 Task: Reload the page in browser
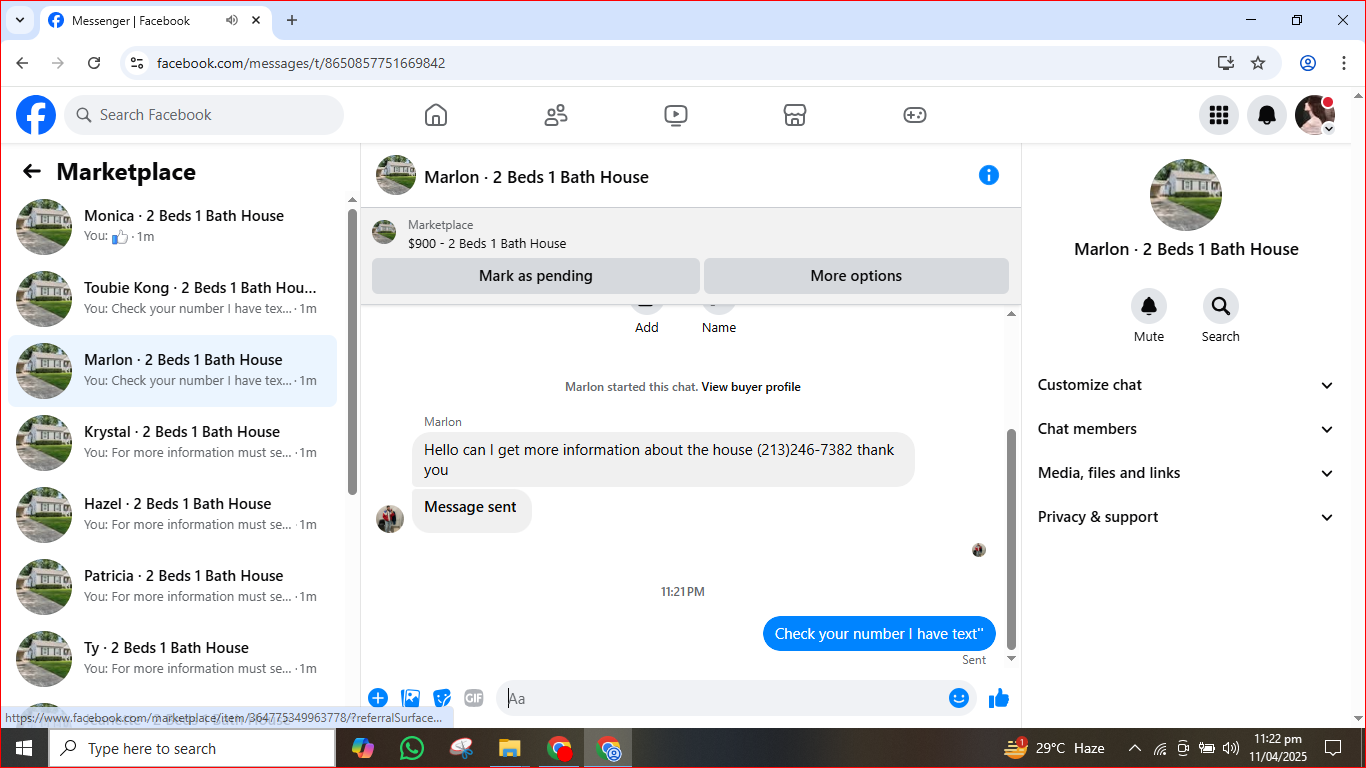[x=94, y=63]
